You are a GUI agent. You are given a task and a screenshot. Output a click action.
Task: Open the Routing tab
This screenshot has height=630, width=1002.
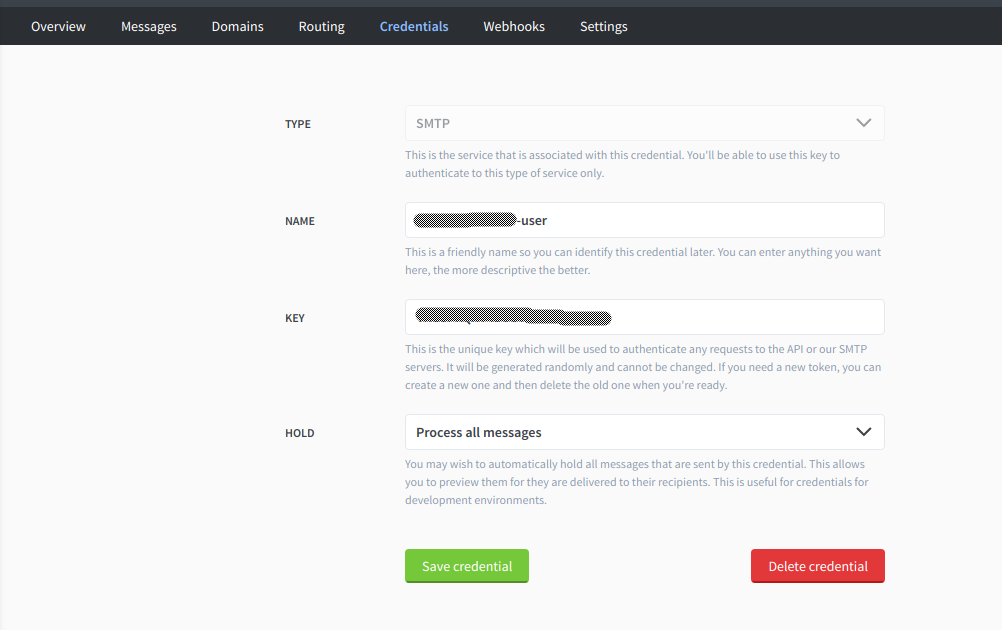321,26
